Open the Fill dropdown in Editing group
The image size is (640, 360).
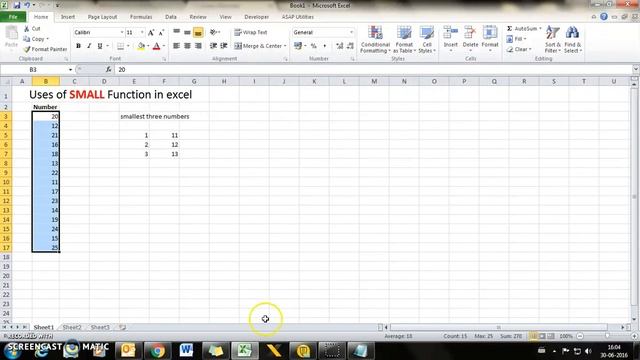[516, 39]
